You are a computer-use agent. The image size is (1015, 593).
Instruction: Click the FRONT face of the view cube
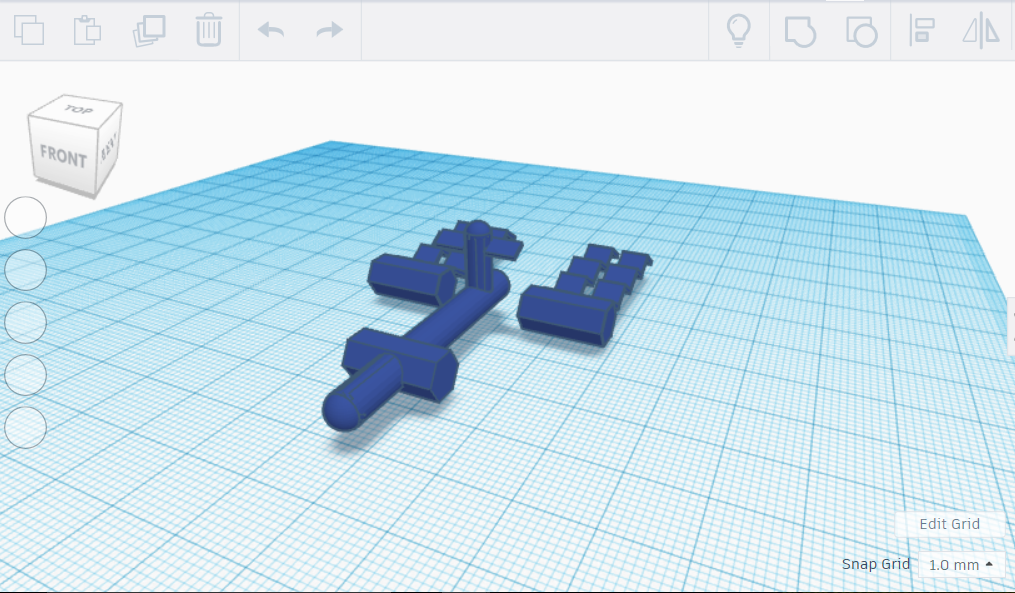coord(62,155)
